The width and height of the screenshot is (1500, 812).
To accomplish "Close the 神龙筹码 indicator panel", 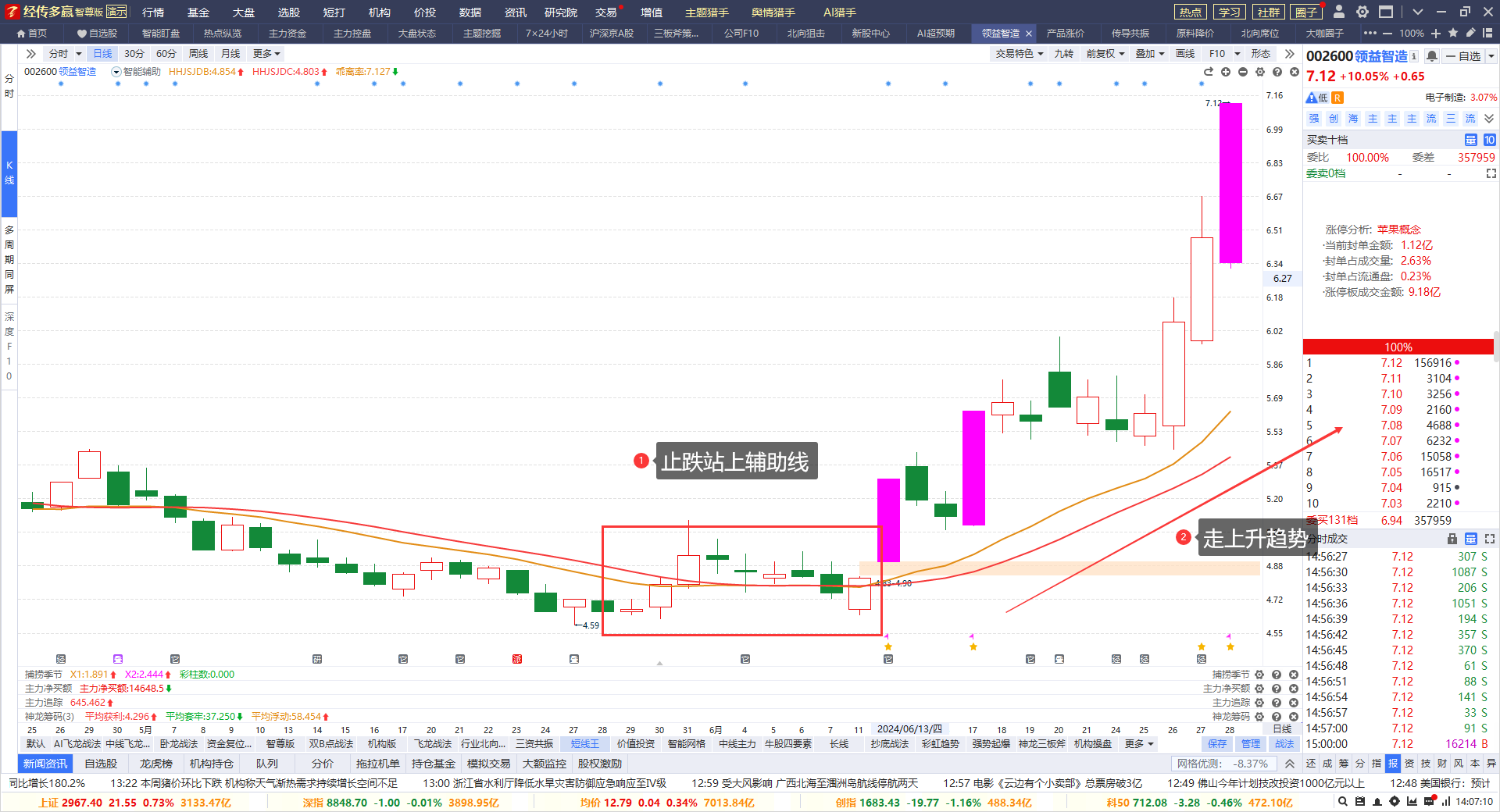I will pyautogui.click(x=1294, y=717).
